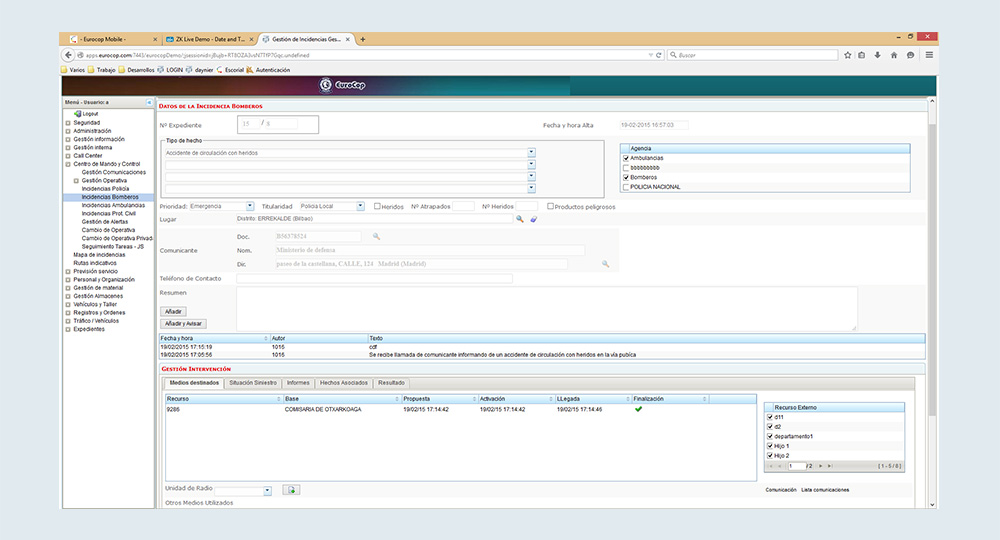Click the green Finalización checkmark in the resource row
Viewport: 1000px width, 540px height.
(x=638, y=409)
